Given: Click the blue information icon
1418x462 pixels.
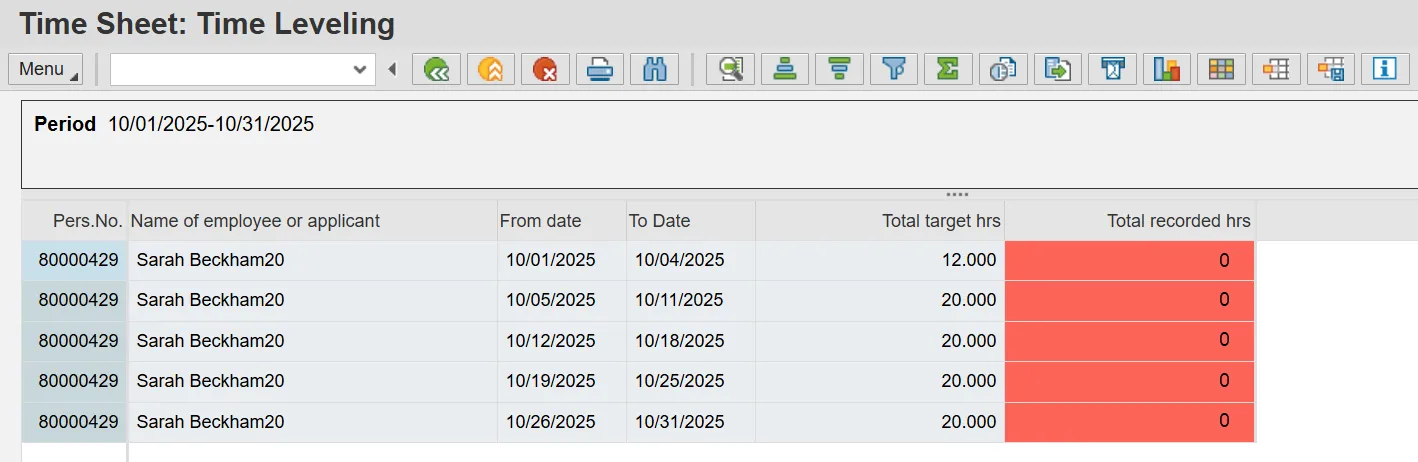Looking at the screenshot, I should tap(1384, 69).
